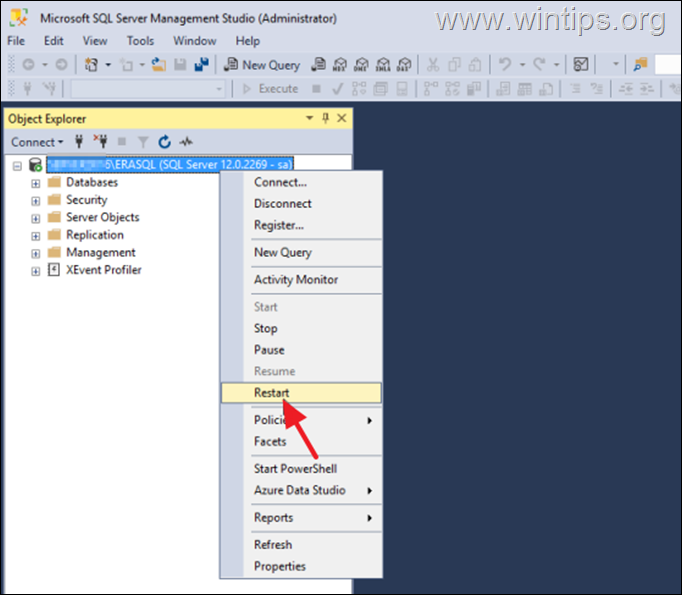
Task: Expand the Management folder
Action: pyautogui.click(x=35, y=254)
